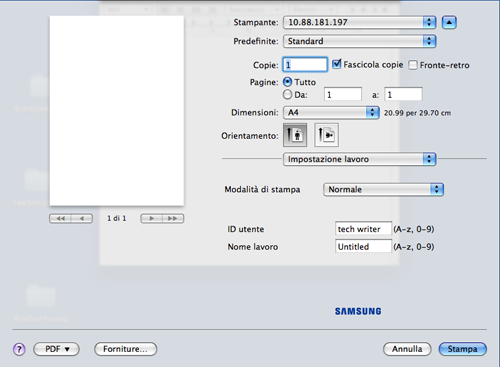Select the Da page range radio button
The height and width of the screenshot is (367, 500).
pos(287,95)
